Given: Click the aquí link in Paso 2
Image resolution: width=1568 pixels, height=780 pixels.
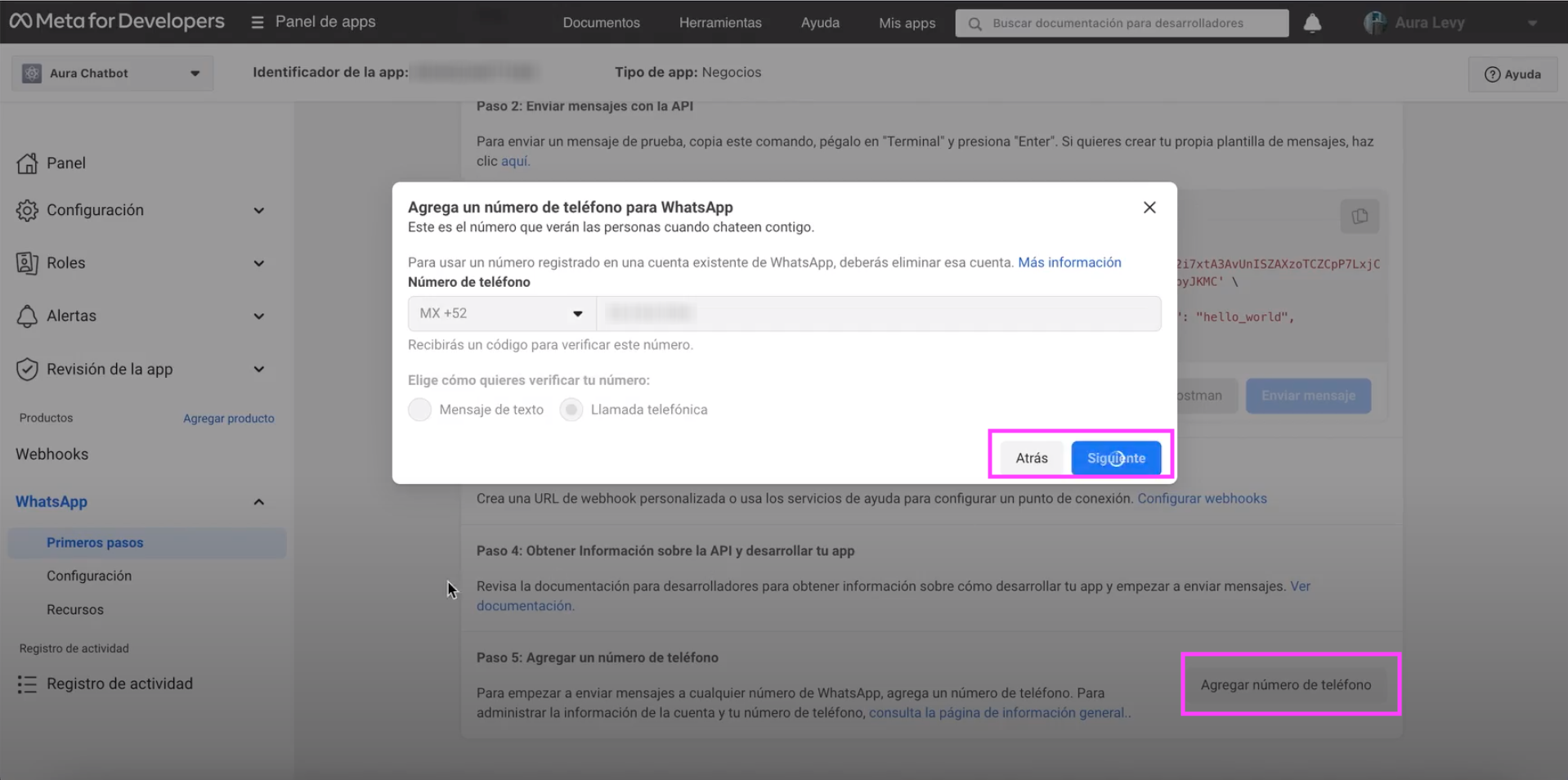Looking at the screenshot, I should [x=515, y=162].
